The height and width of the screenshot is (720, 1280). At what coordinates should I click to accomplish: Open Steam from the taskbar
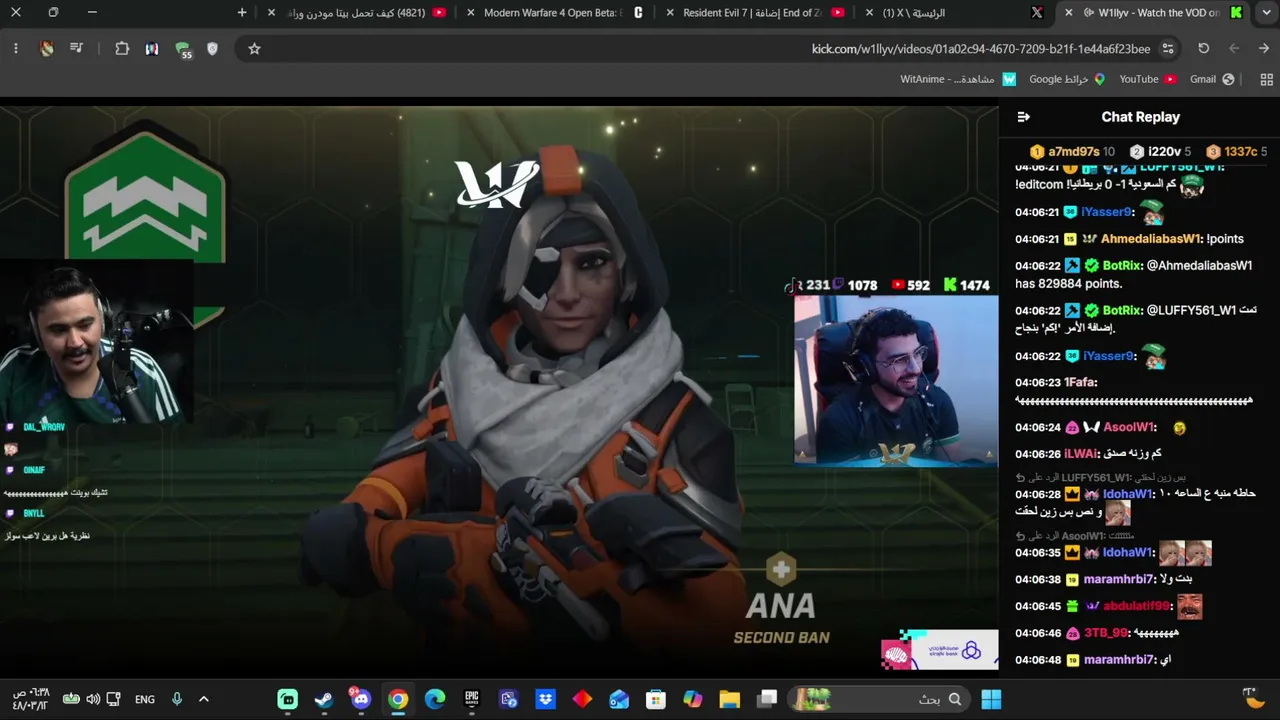[324, 699]
